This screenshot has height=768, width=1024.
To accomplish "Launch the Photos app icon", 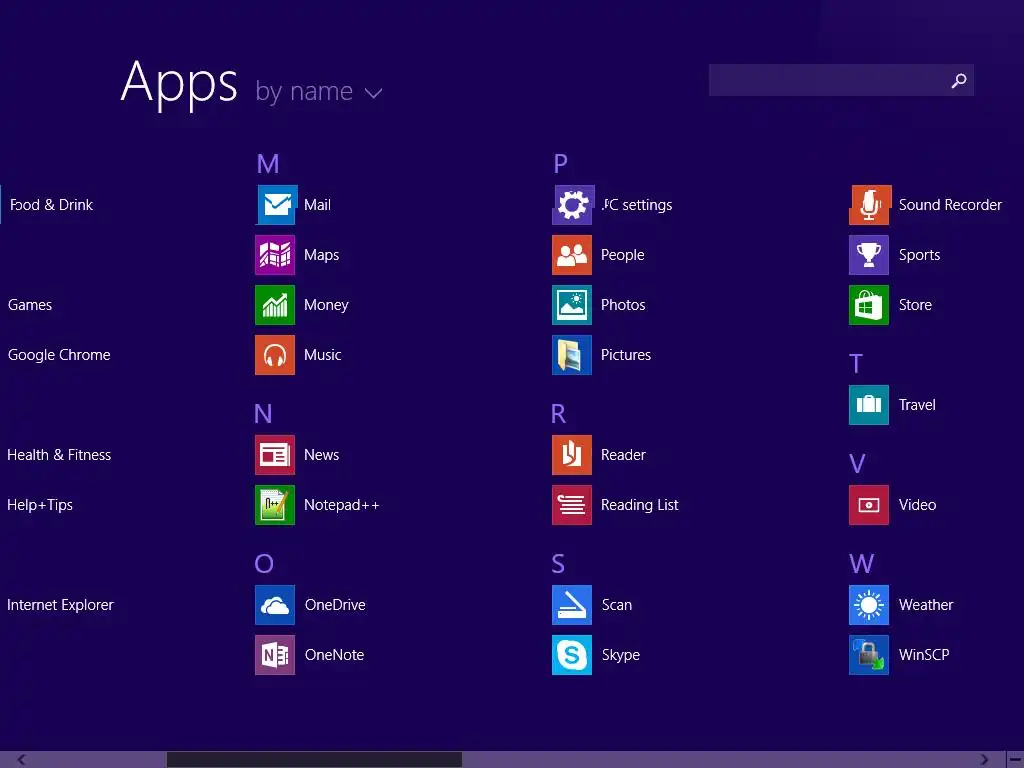I will click(572, 305).
